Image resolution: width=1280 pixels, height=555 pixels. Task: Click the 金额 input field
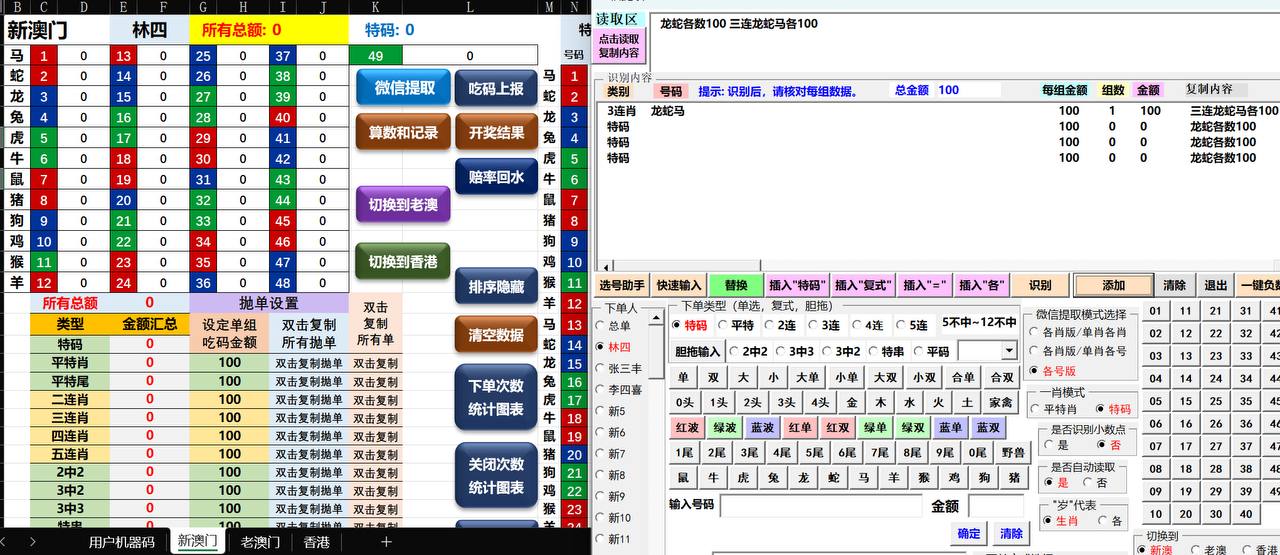click(x=996, y=506)
